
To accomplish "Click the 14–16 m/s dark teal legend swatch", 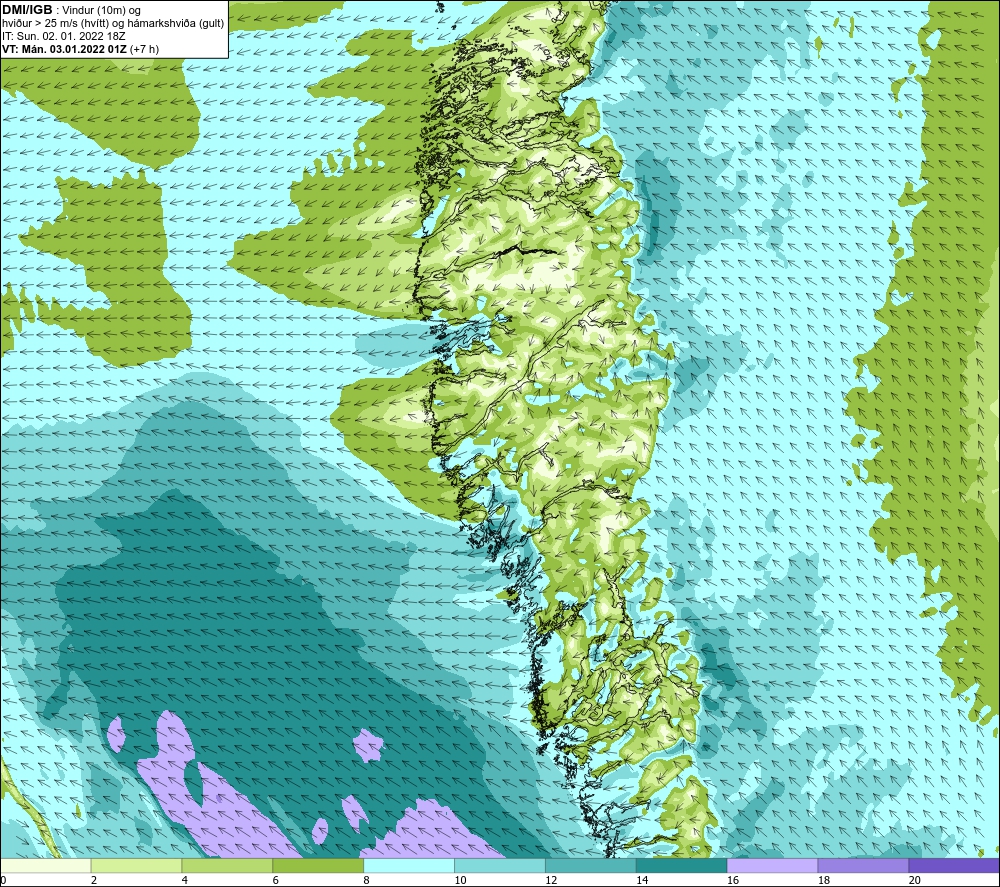I will click(682, 865).
